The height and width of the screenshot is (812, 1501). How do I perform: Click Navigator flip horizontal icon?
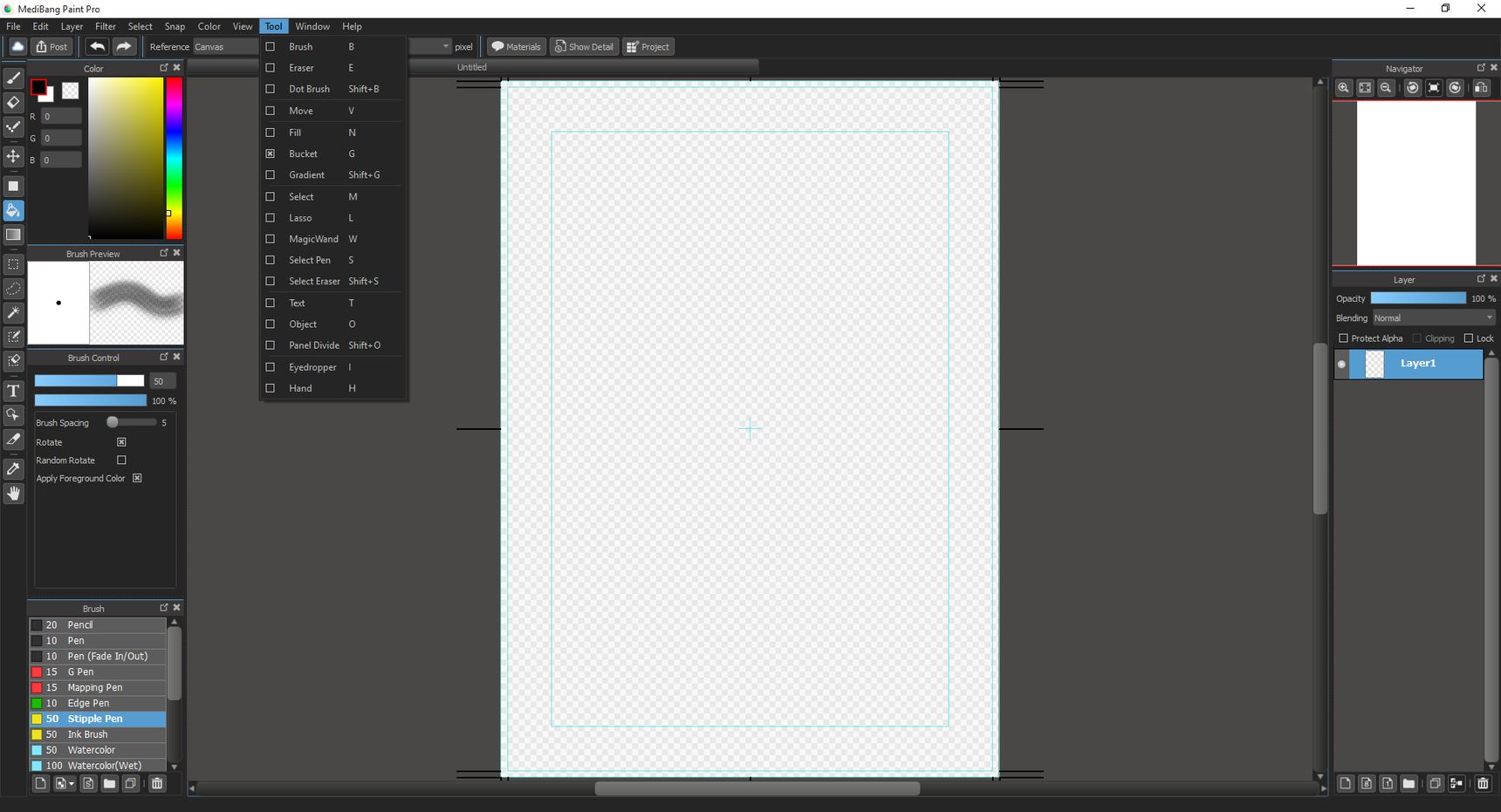coord(1481,87)
